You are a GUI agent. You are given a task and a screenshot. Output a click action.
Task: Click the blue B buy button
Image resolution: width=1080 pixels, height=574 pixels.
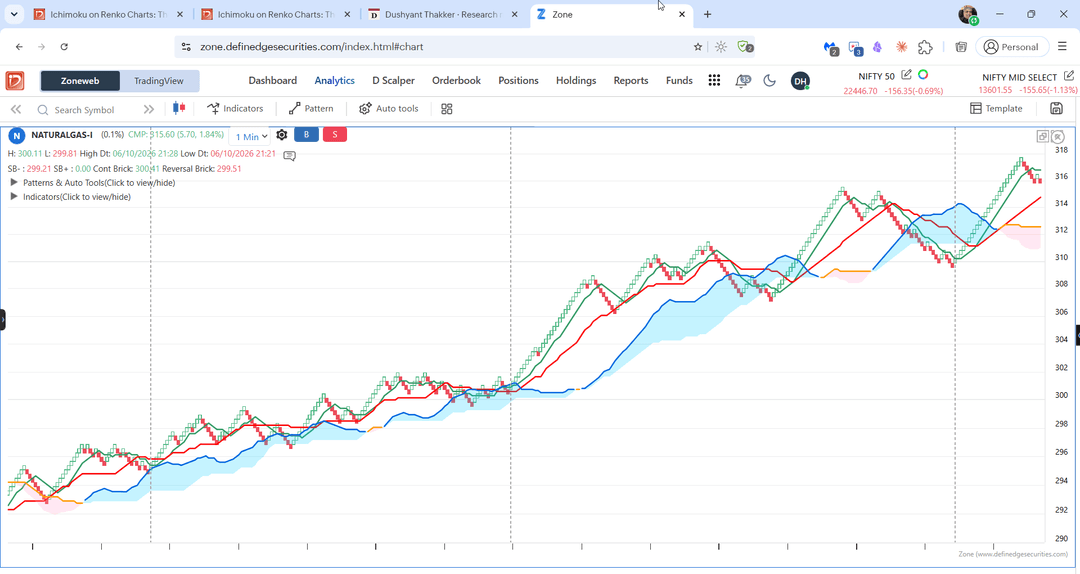click(x=307, y=134)
